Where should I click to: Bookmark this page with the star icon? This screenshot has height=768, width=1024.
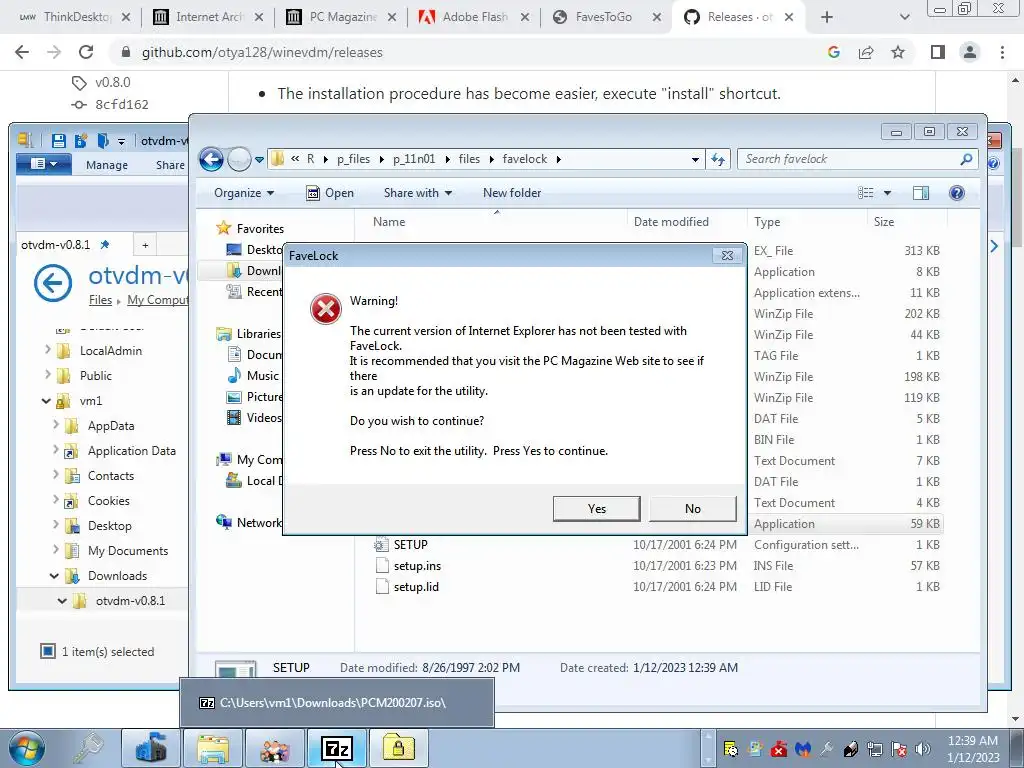(x=898, y=52)
